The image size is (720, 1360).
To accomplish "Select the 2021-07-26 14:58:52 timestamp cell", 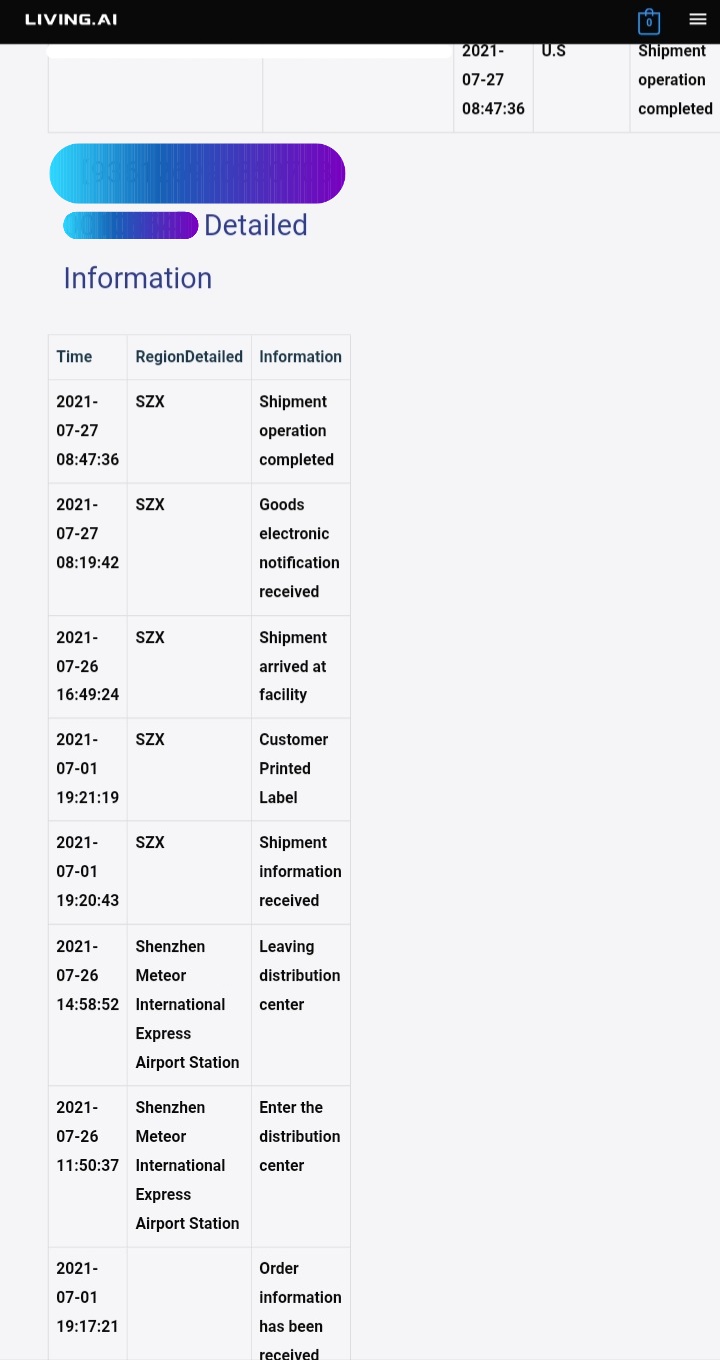I will tap(87, 975).
